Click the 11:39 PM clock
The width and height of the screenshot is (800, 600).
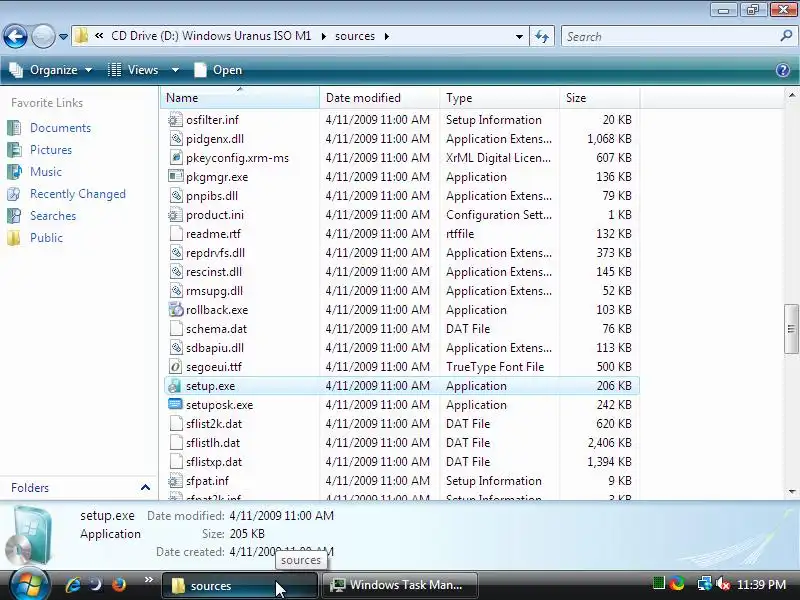pyautogui.click(x=761, y=584)
